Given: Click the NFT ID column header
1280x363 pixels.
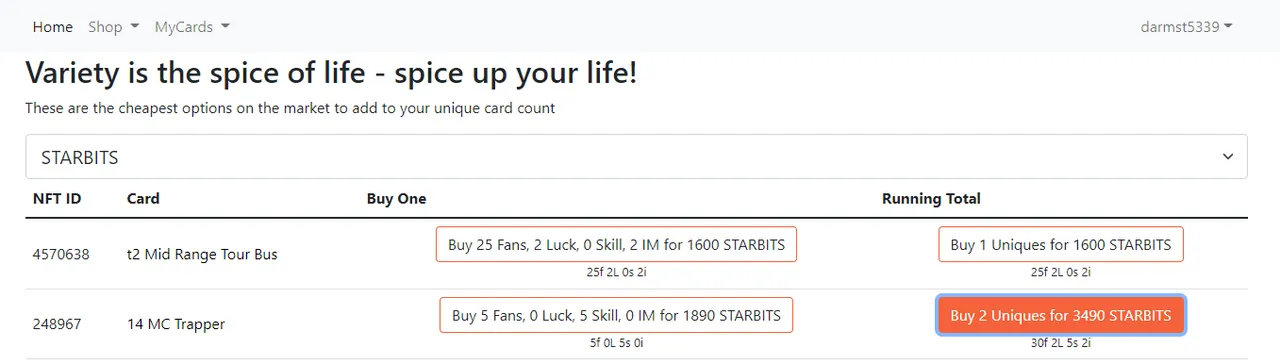Looking at the screenshot, I should [x=57, y=198].
